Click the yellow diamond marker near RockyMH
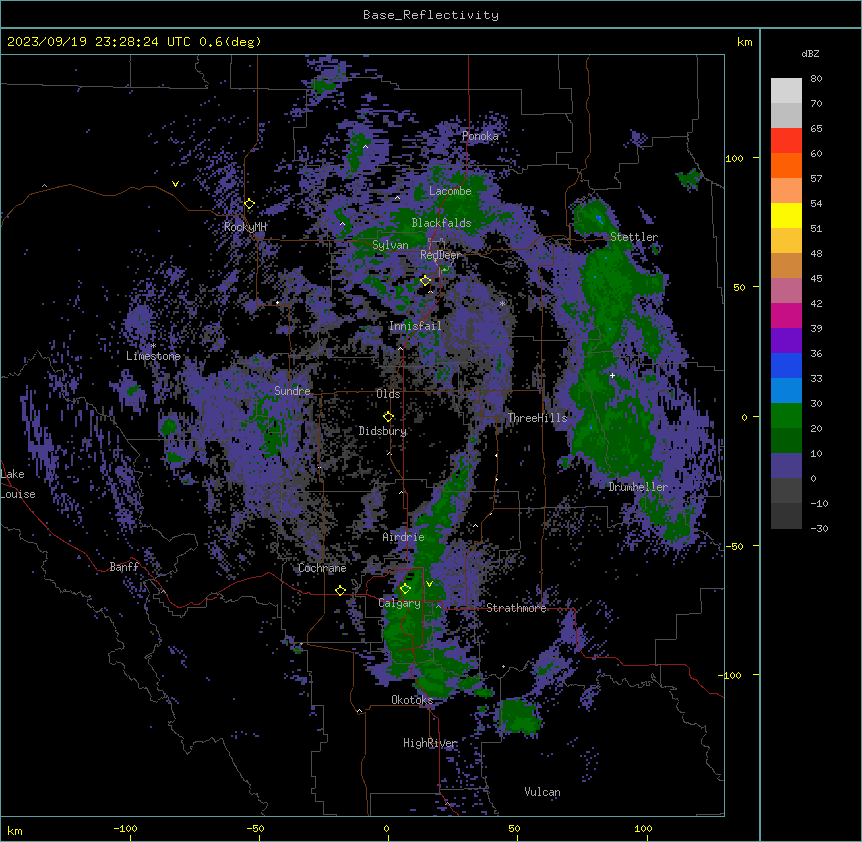 [249, 204]
